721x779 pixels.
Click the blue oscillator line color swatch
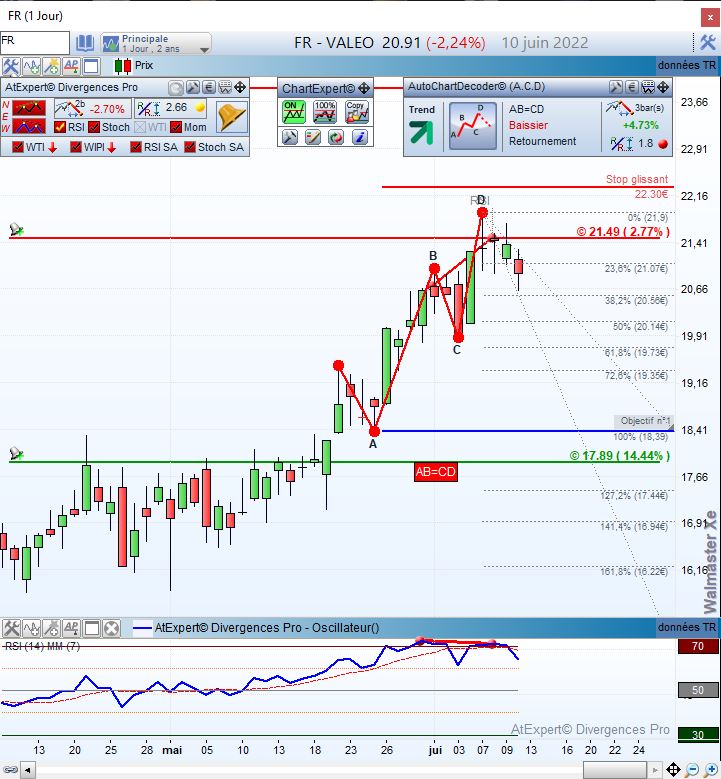pyautogui.click(x=142, y=628)
